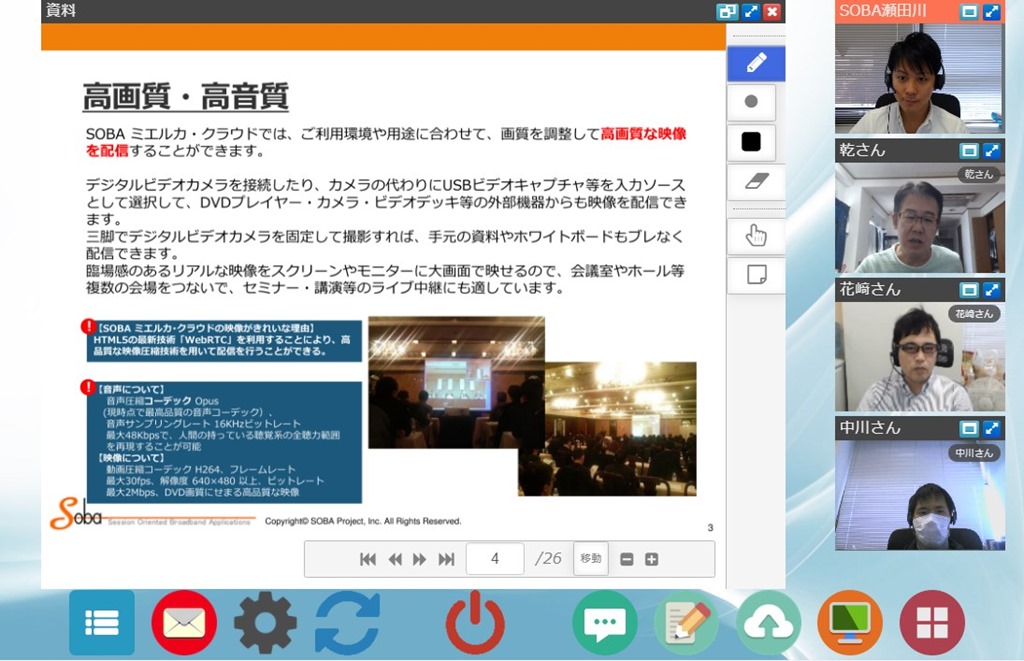Click the blue refresh arrows icon
This screenshot has width=1024, height=661.
pyautogui.click(x=347, y=622)
